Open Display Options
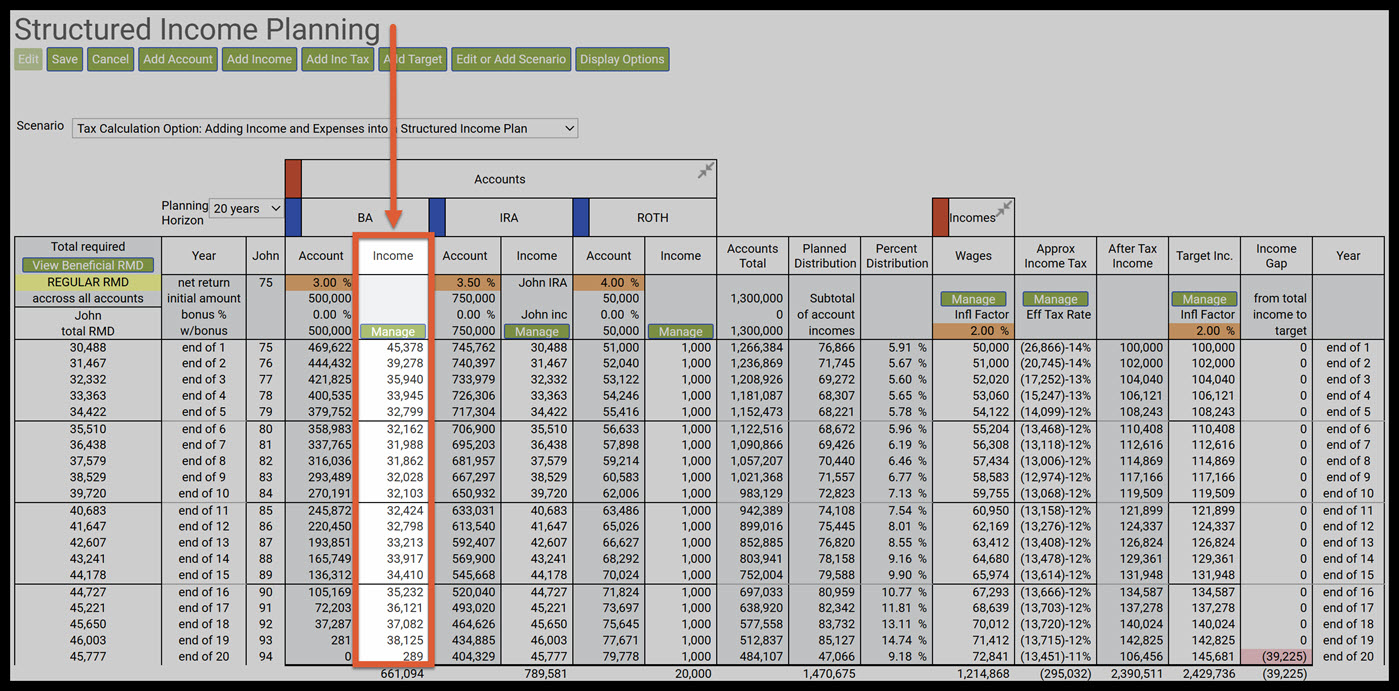The height and width of the screenshot is (691, 1399). point(622,59)
